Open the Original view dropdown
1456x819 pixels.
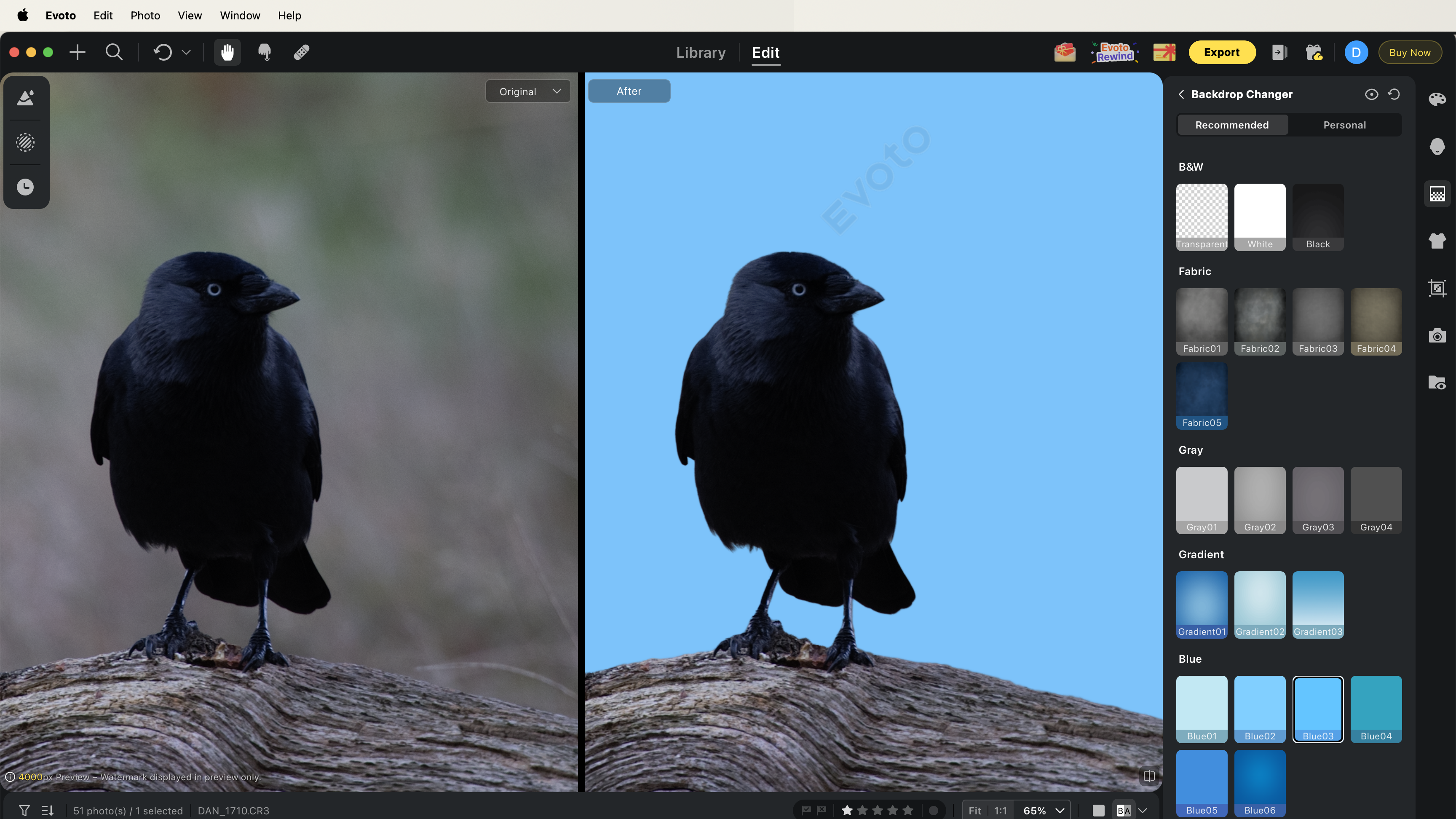[527, 91]
